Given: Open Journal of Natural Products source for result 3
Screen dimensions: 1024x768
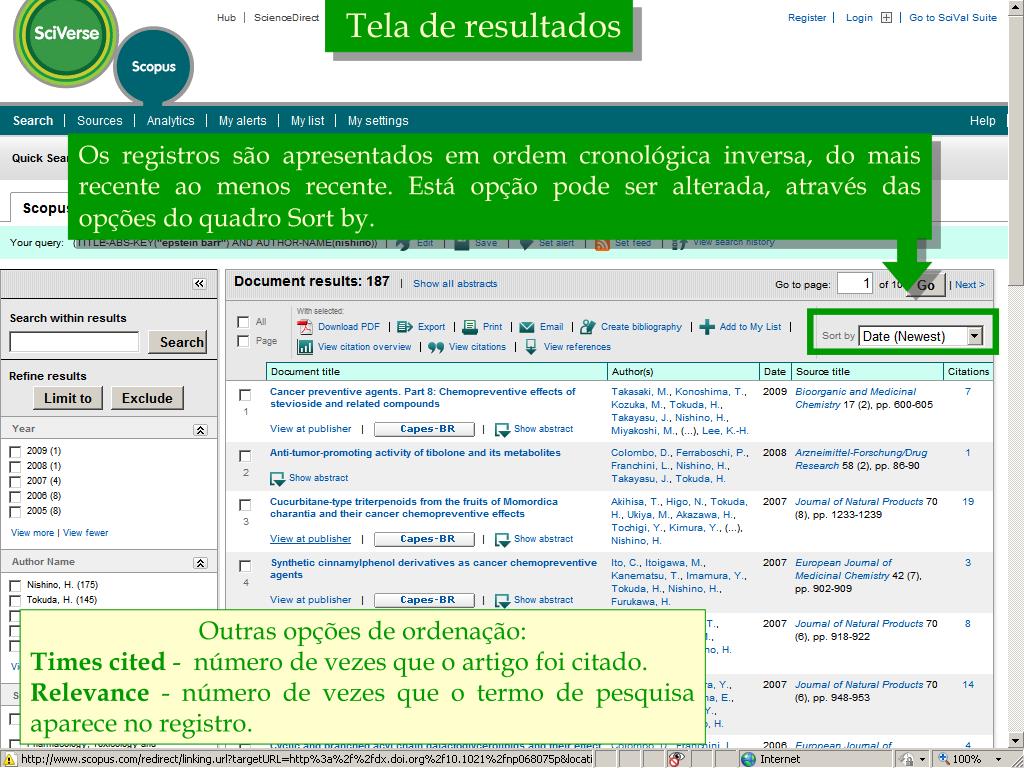Looking at the screenshot, I should pos(859,502).
